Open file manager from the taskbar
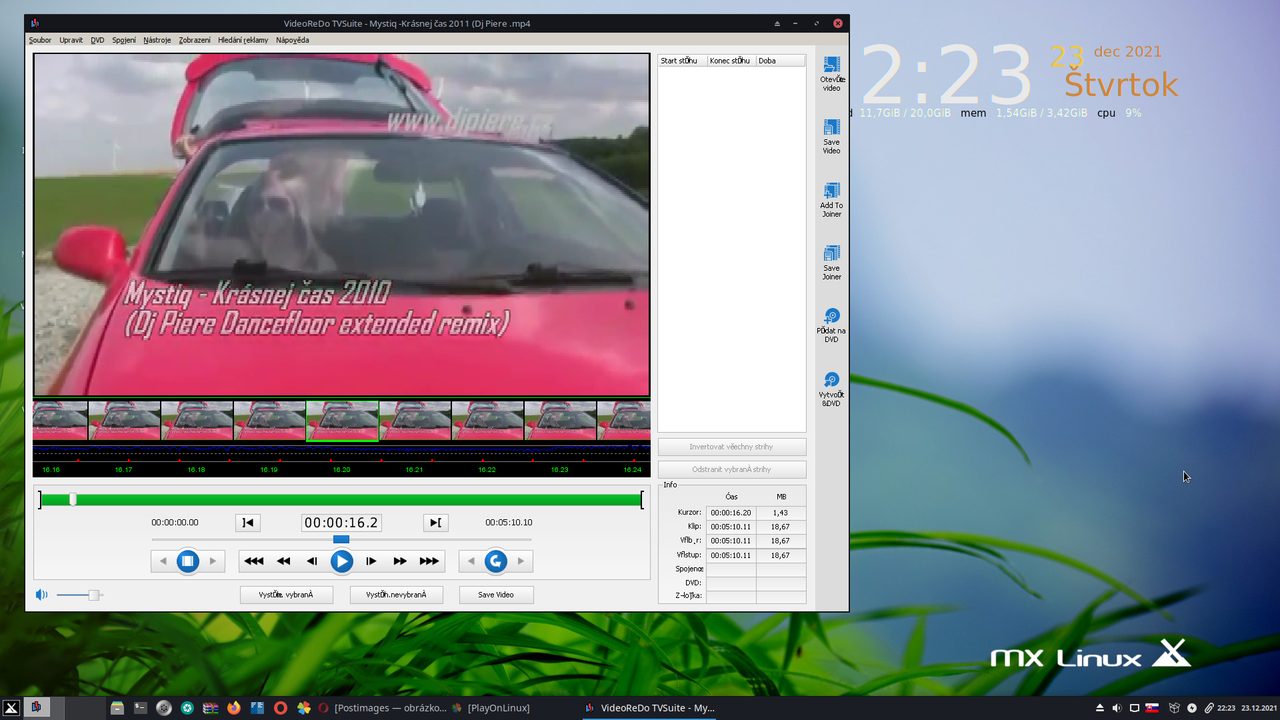 point(117,708)
